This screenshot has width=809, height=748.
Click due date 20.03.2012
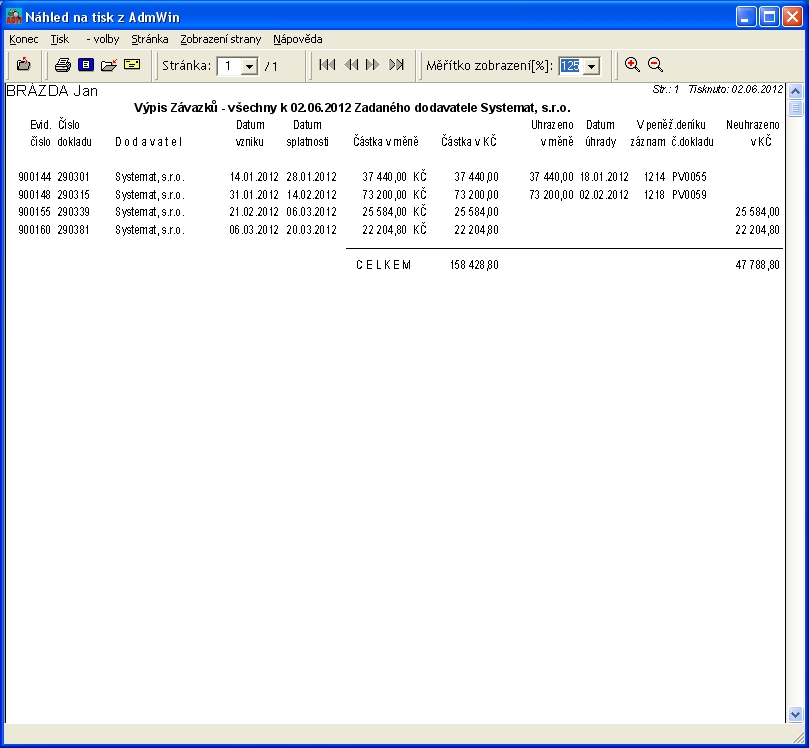coord(312,230)
